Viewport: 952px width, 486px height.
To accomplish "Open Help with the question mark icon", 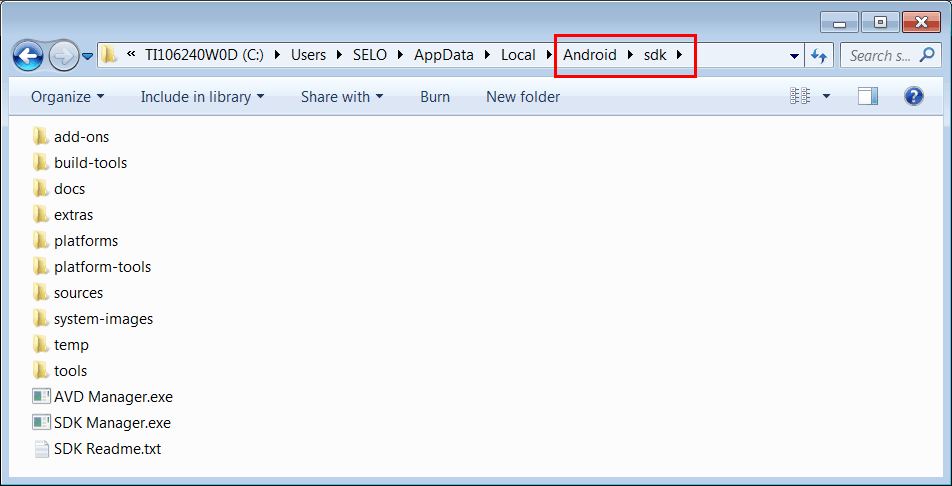I will coord(914,96).
